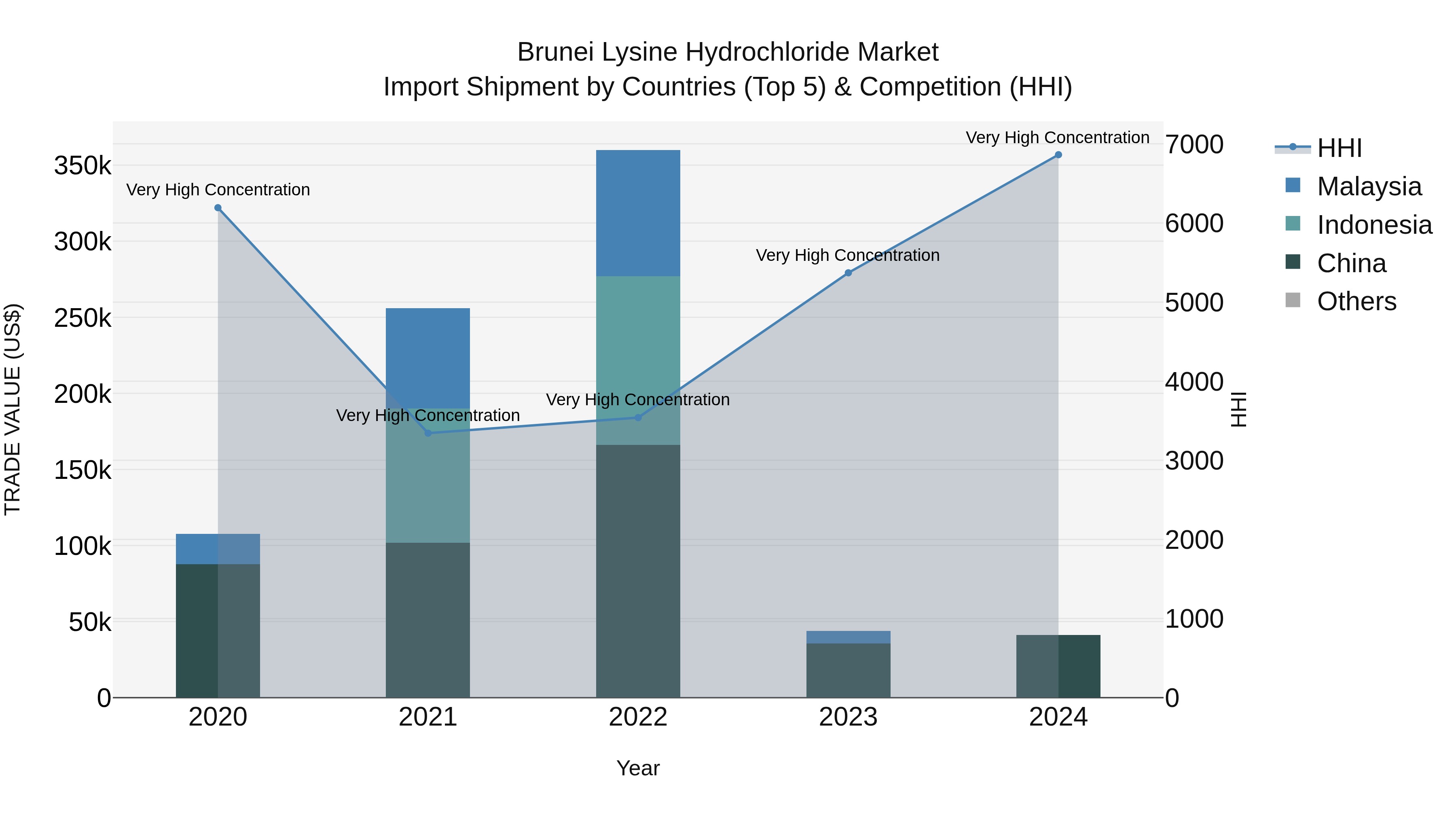Click the rotated HHI axis title
Viewport: 1456px width, 819px height.
pyautogui.click(x=1238, y=409)
